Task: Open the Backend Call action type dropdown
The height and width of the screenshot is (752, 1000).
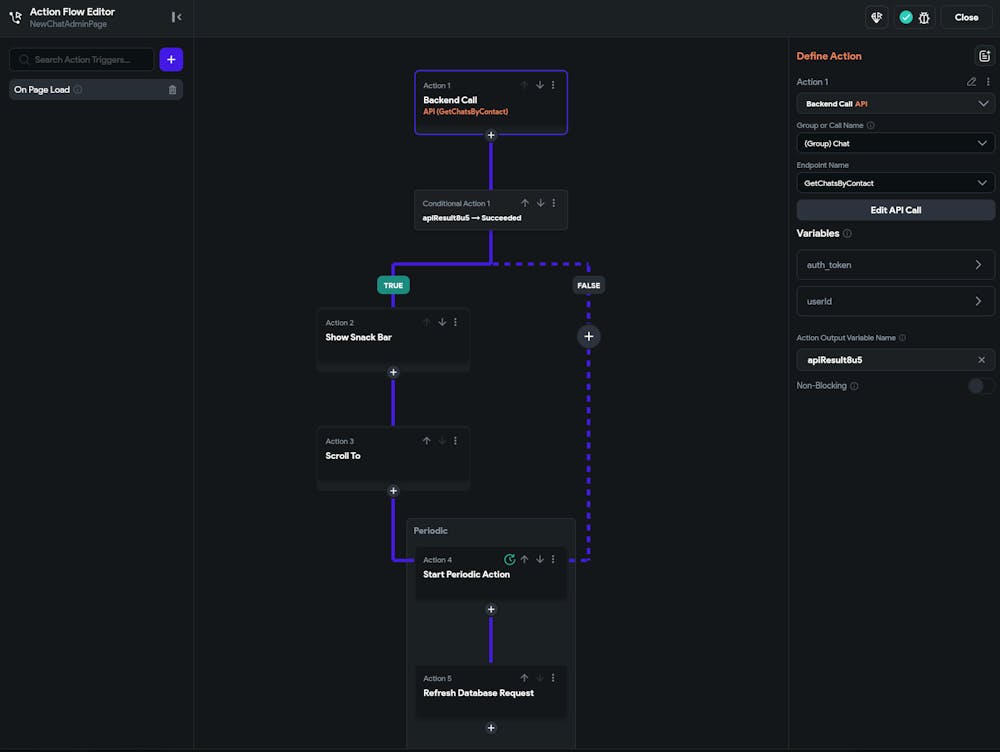Action: 895,104
